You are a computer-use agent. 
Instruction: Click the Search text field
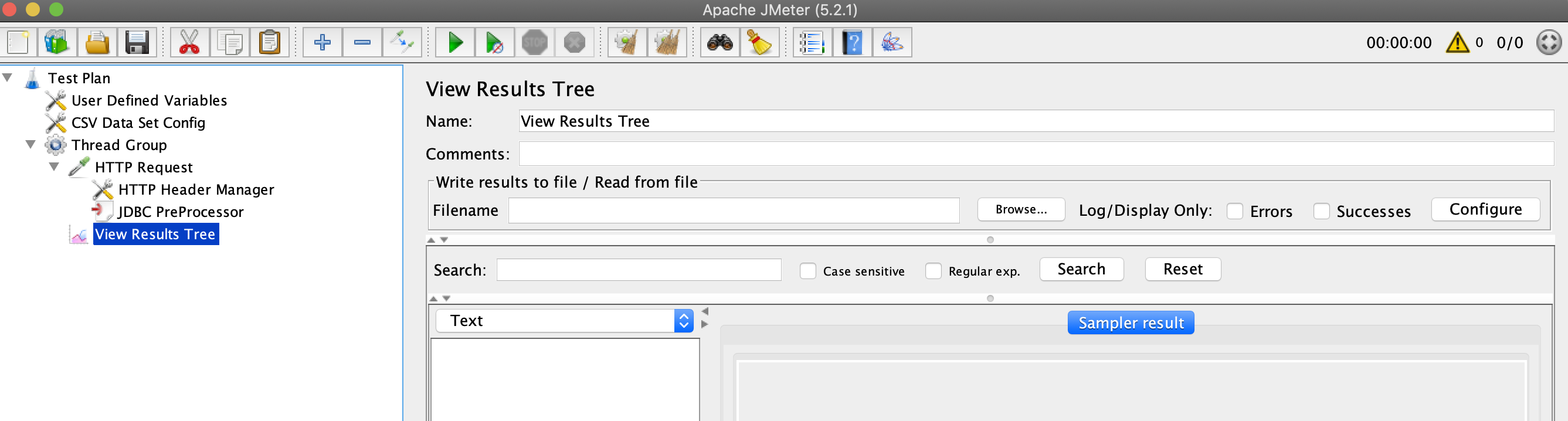click(x=639, y=270)
